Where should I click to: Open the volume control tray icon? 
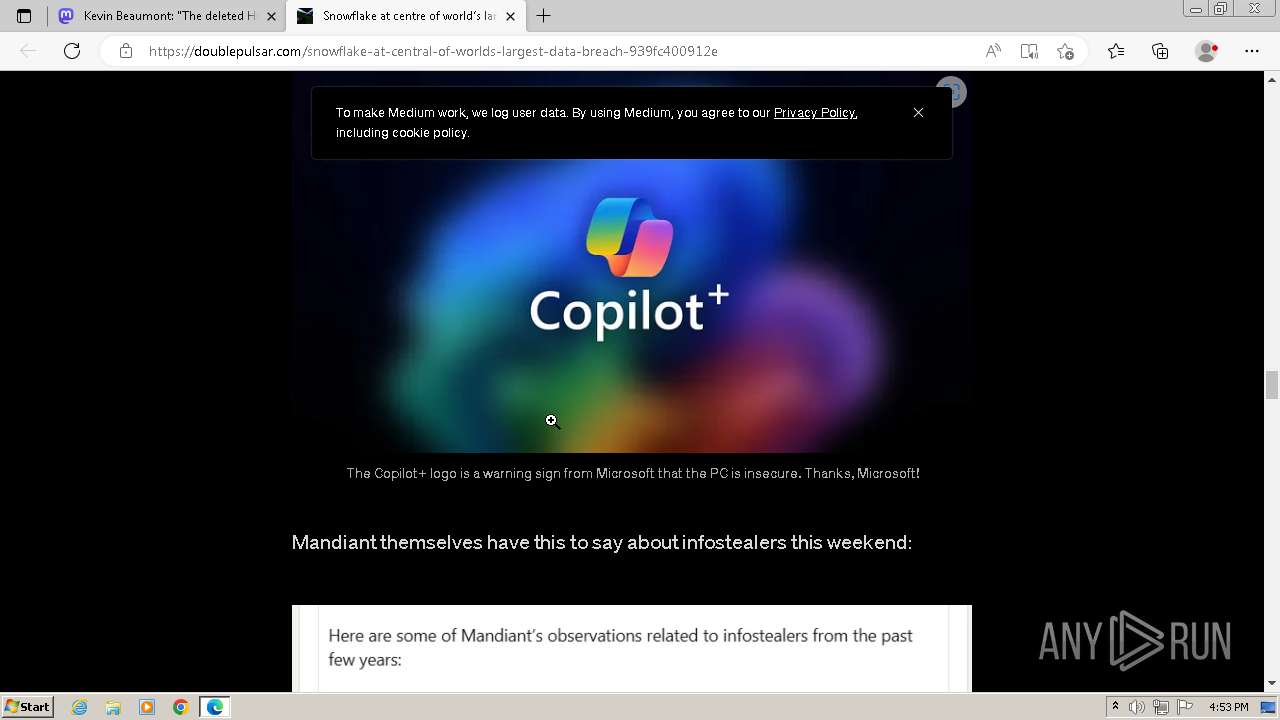[1138, 707]
